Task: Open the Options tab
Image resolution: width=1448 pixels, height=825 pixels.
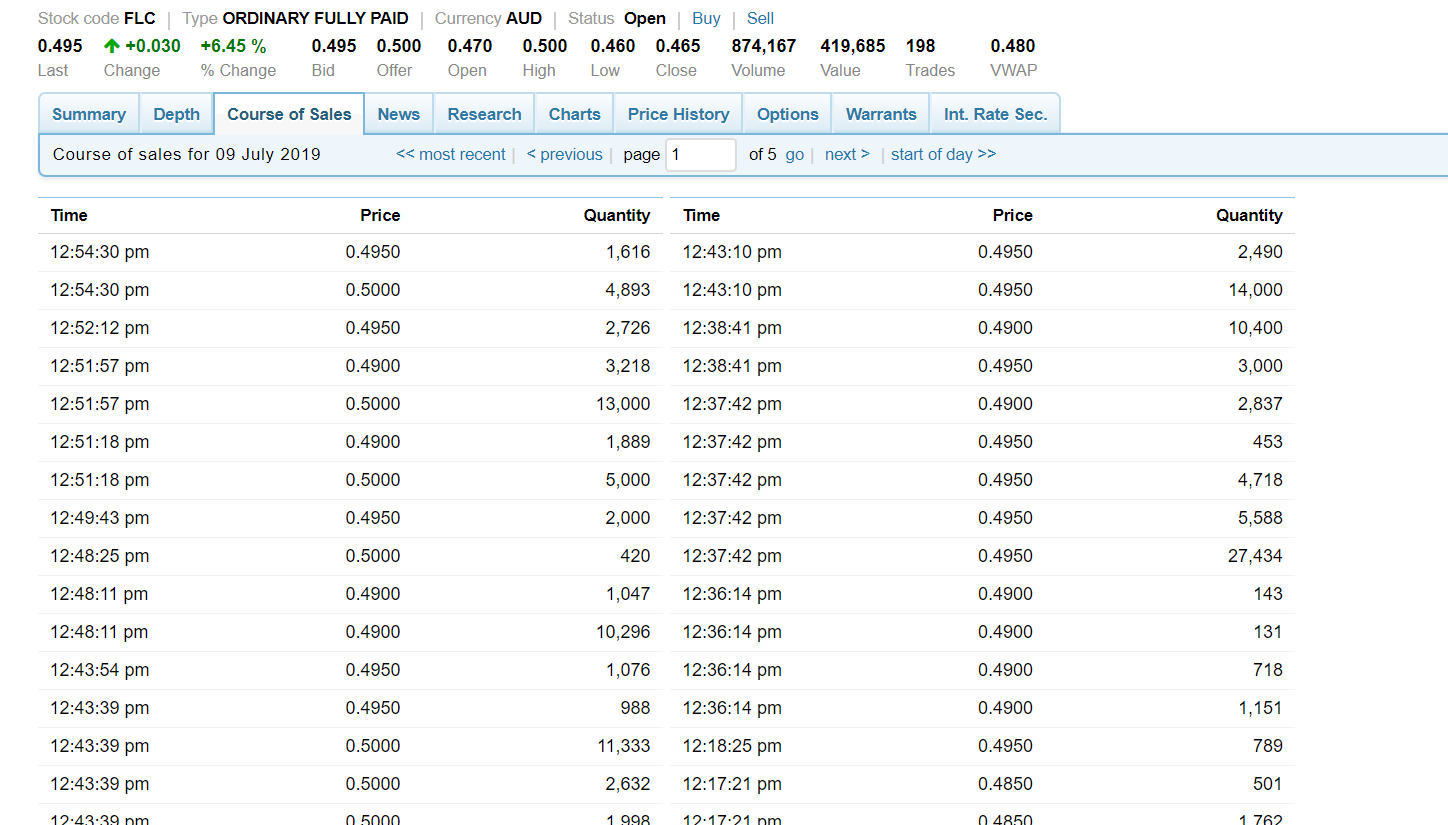Action: tap(788, 114)
